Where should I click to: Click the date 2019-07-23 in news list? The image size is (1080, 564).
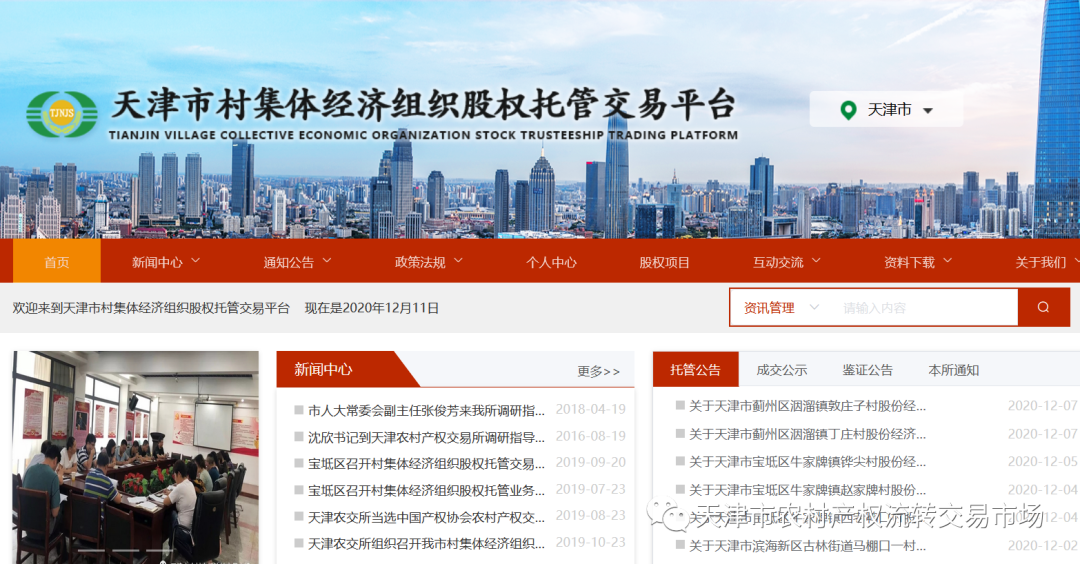click(x=591, y=489)
